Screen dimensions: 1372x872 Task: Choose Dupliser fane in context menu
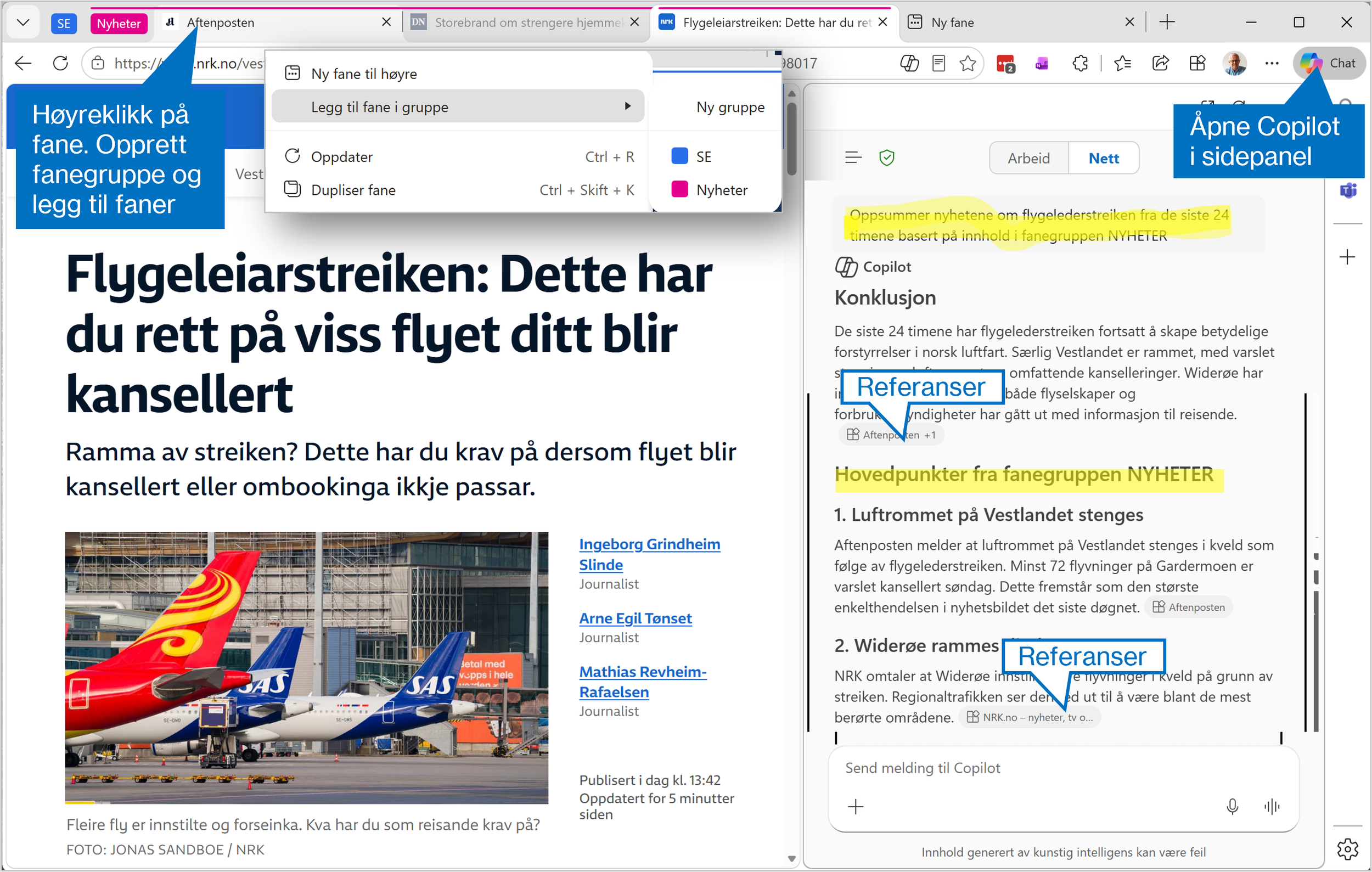(459, 190)
